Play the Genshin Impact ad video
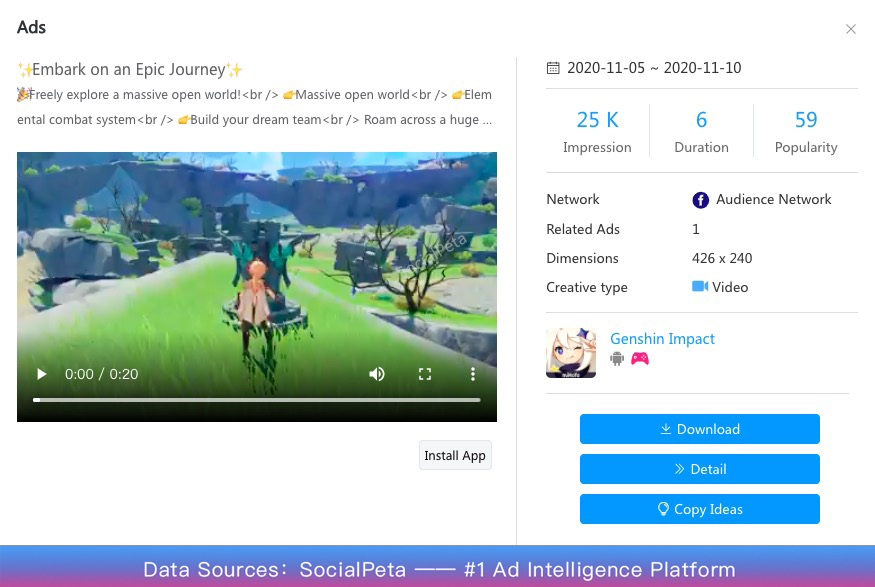Image resolution: width=875 pixels, height=587 pixels. point(42,374)
